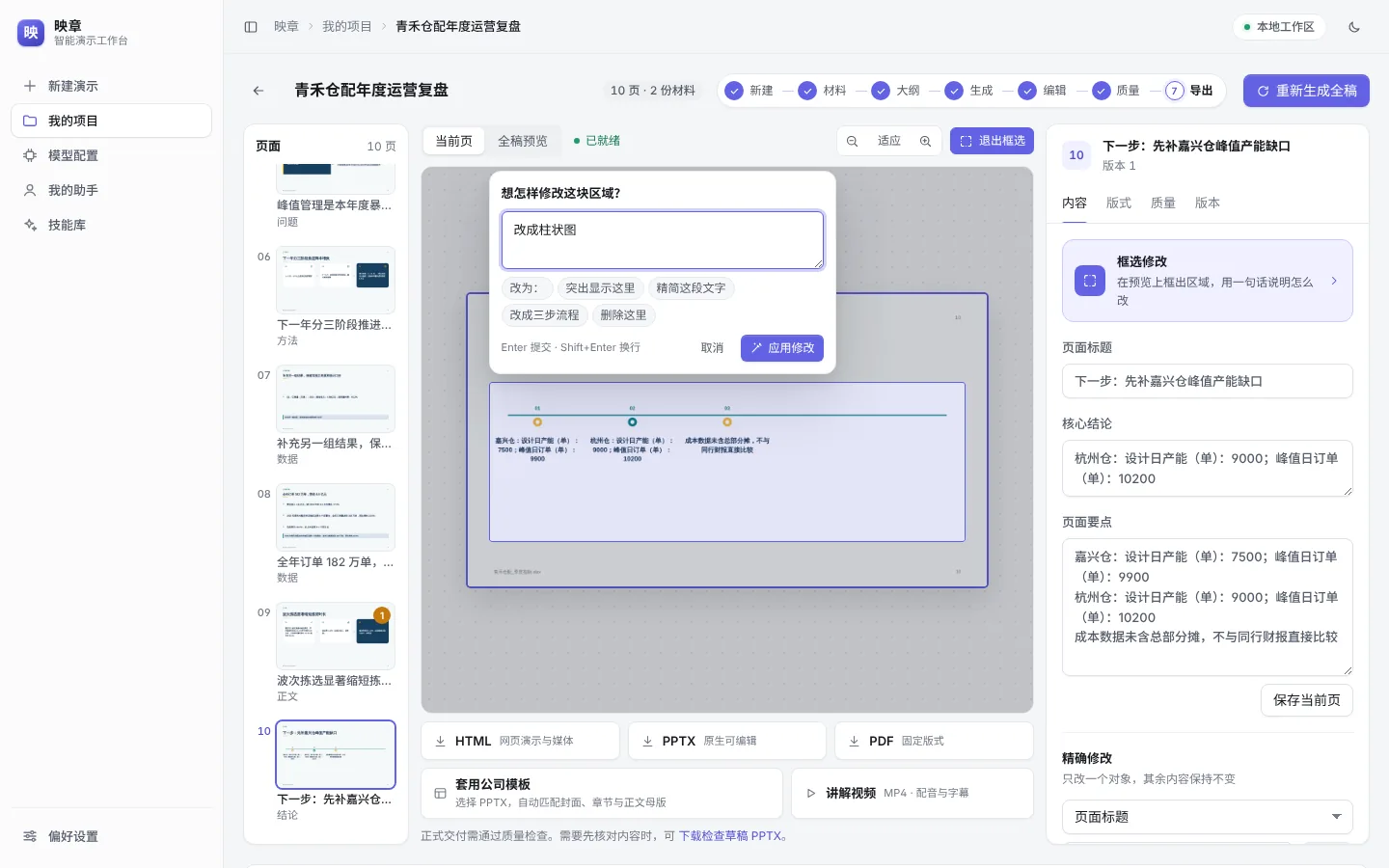
Task: Pick the 突出显示这里 suggestion chip
Action: (600, 288)
